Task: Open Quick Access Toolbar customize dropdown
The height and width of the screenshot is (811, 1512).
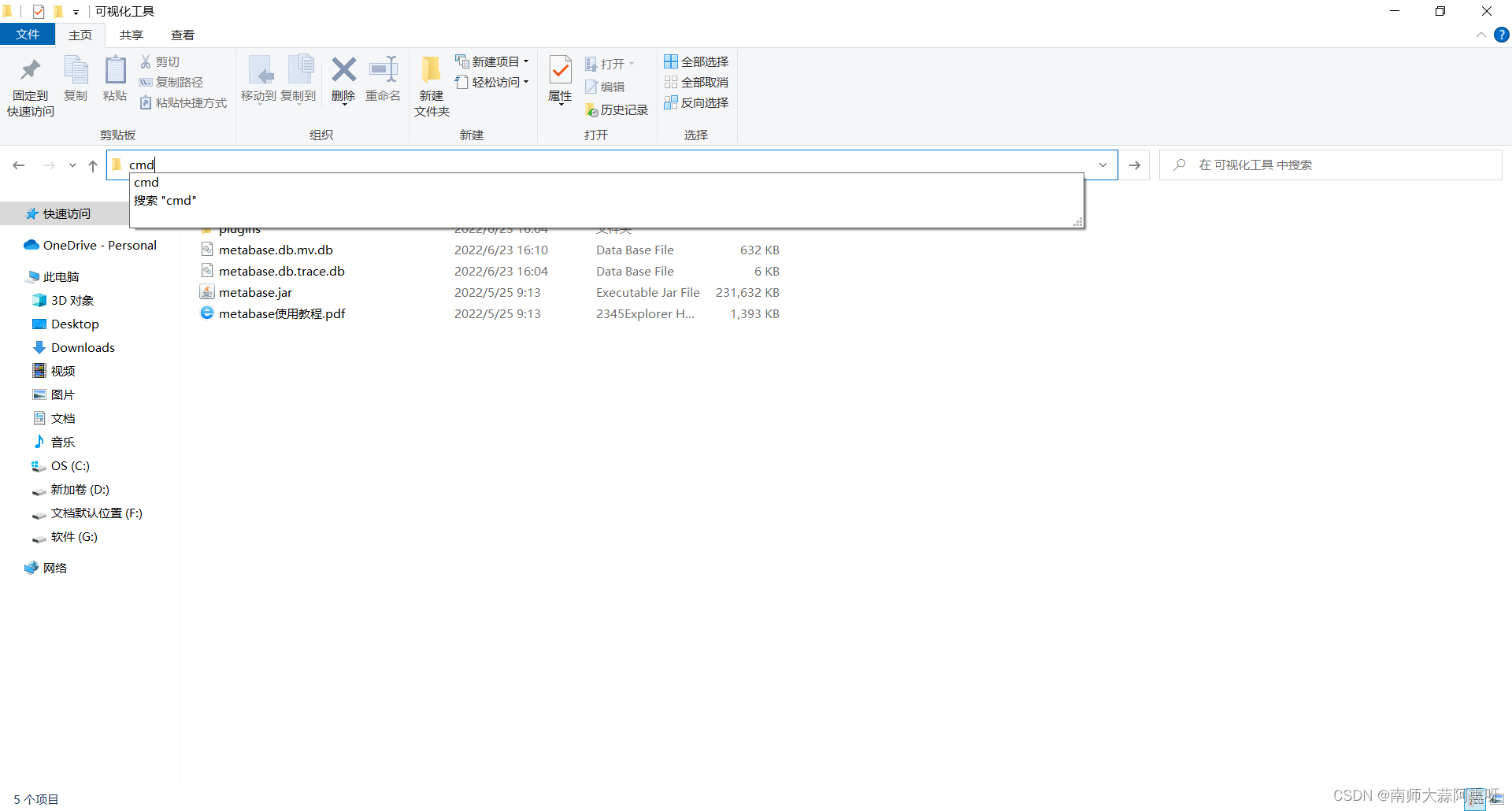Action: [x=76, y=12]
